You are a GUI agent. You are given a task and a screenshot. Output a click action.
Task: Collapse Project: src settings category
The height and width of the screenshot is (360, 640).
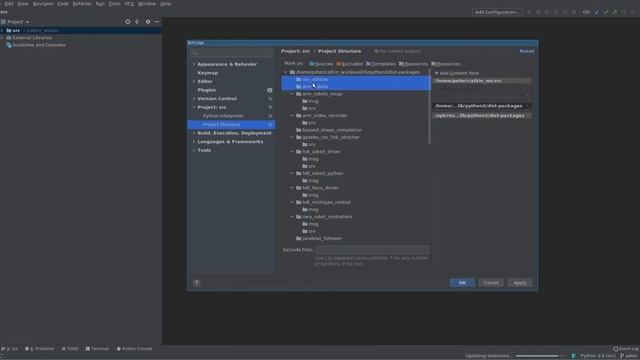point(194,107)
